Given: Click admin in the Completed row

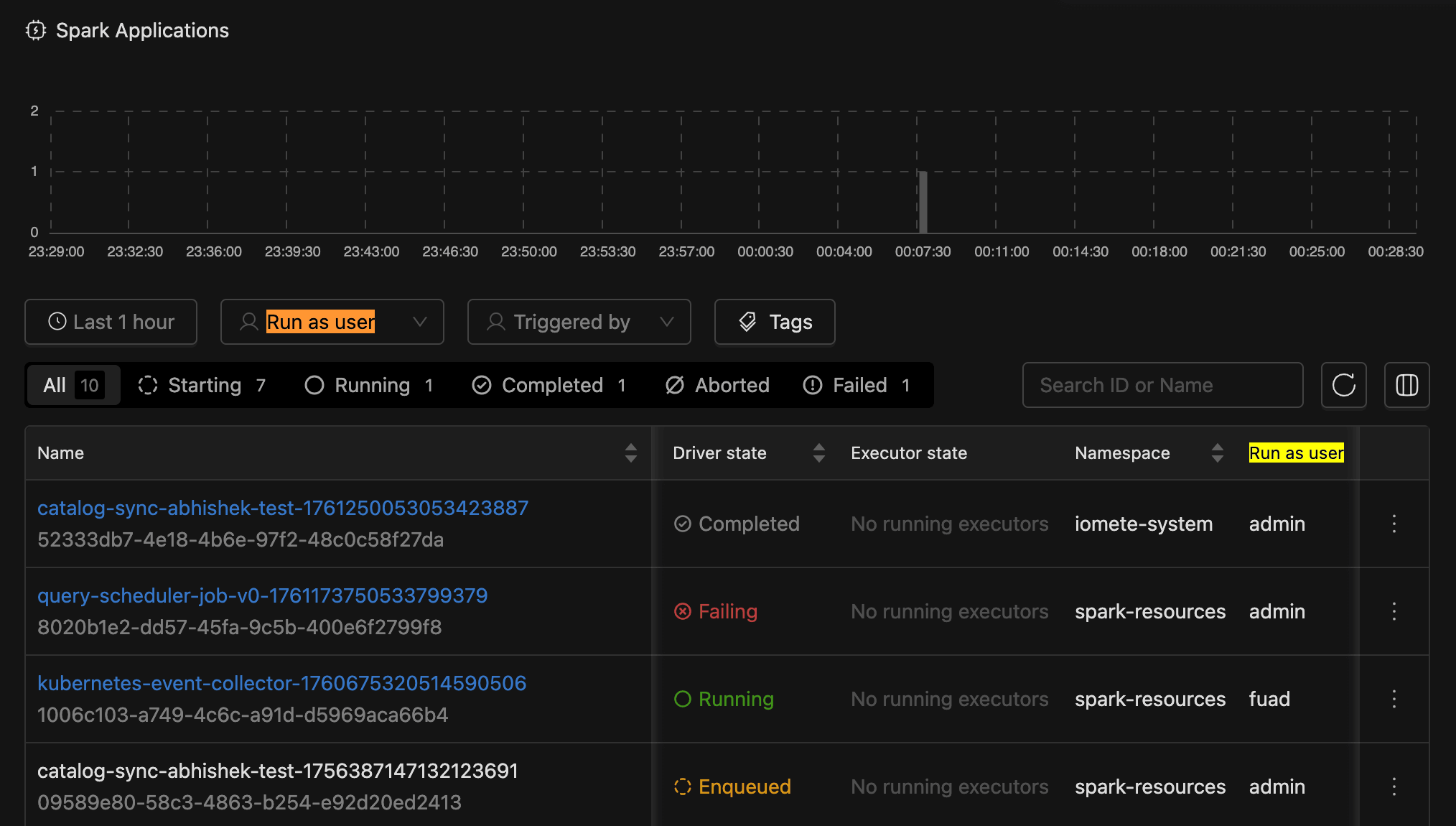Looking at the screenshot, I should click(x=1277, y=524).
